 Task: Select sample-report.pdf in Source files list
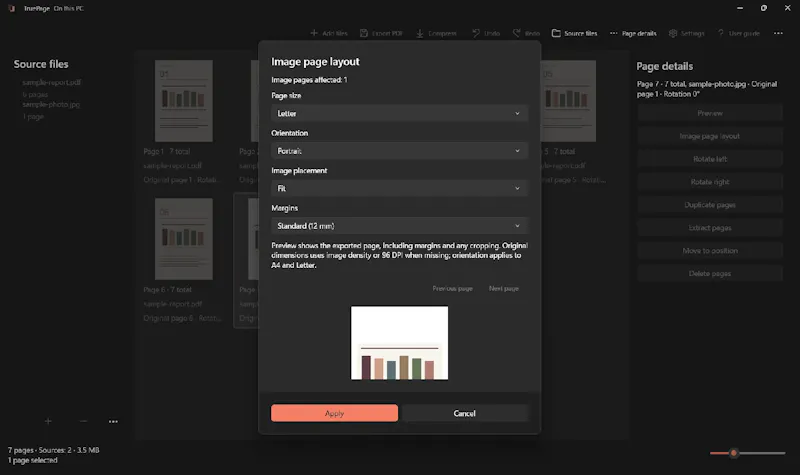click(x=52, y=82)
